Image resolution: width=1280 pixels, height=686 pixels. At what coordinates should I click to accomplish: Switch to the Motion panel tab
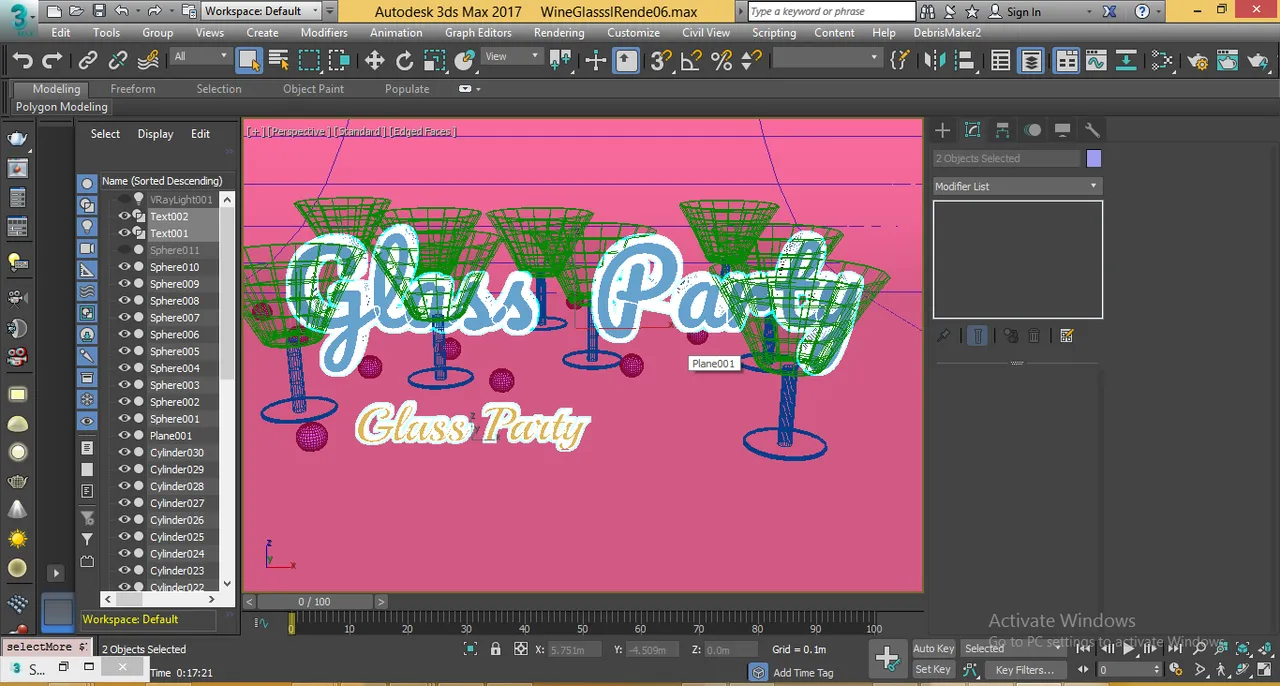pos(1032,130)
